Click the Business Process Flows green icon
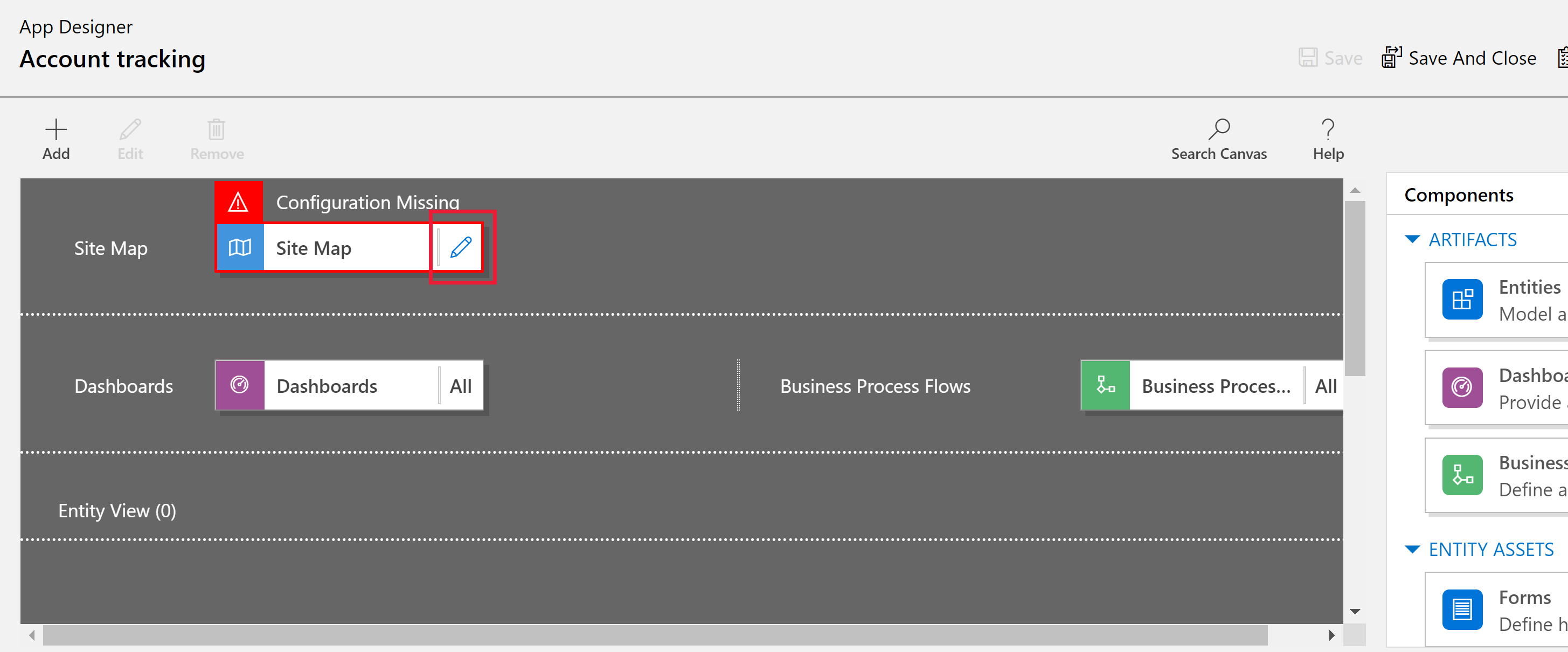This screenshot has width=1568, height=652. pyautogui.click(x=1106, y=385)
